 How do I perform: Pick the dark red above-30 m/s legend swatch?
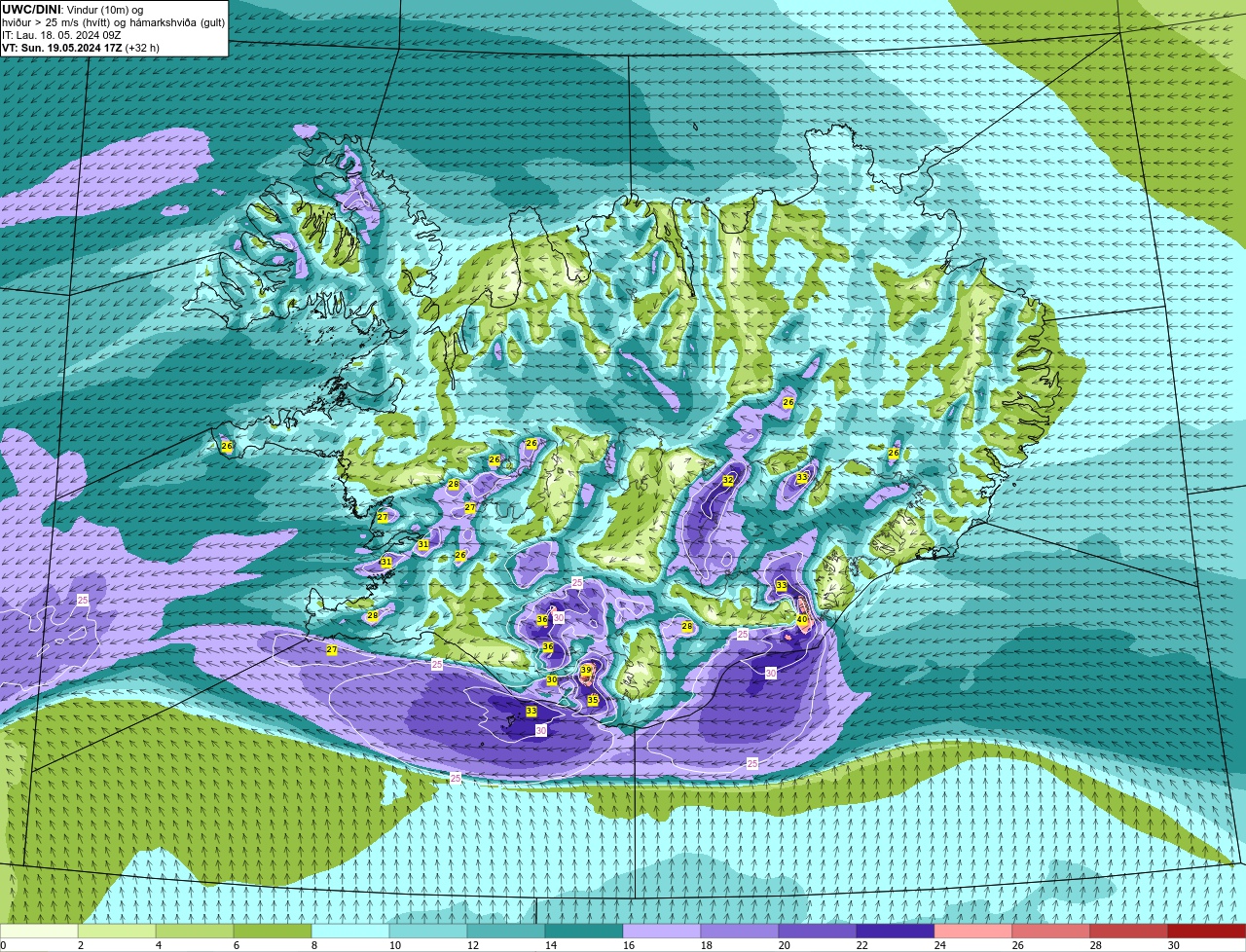click(1207, 932)
